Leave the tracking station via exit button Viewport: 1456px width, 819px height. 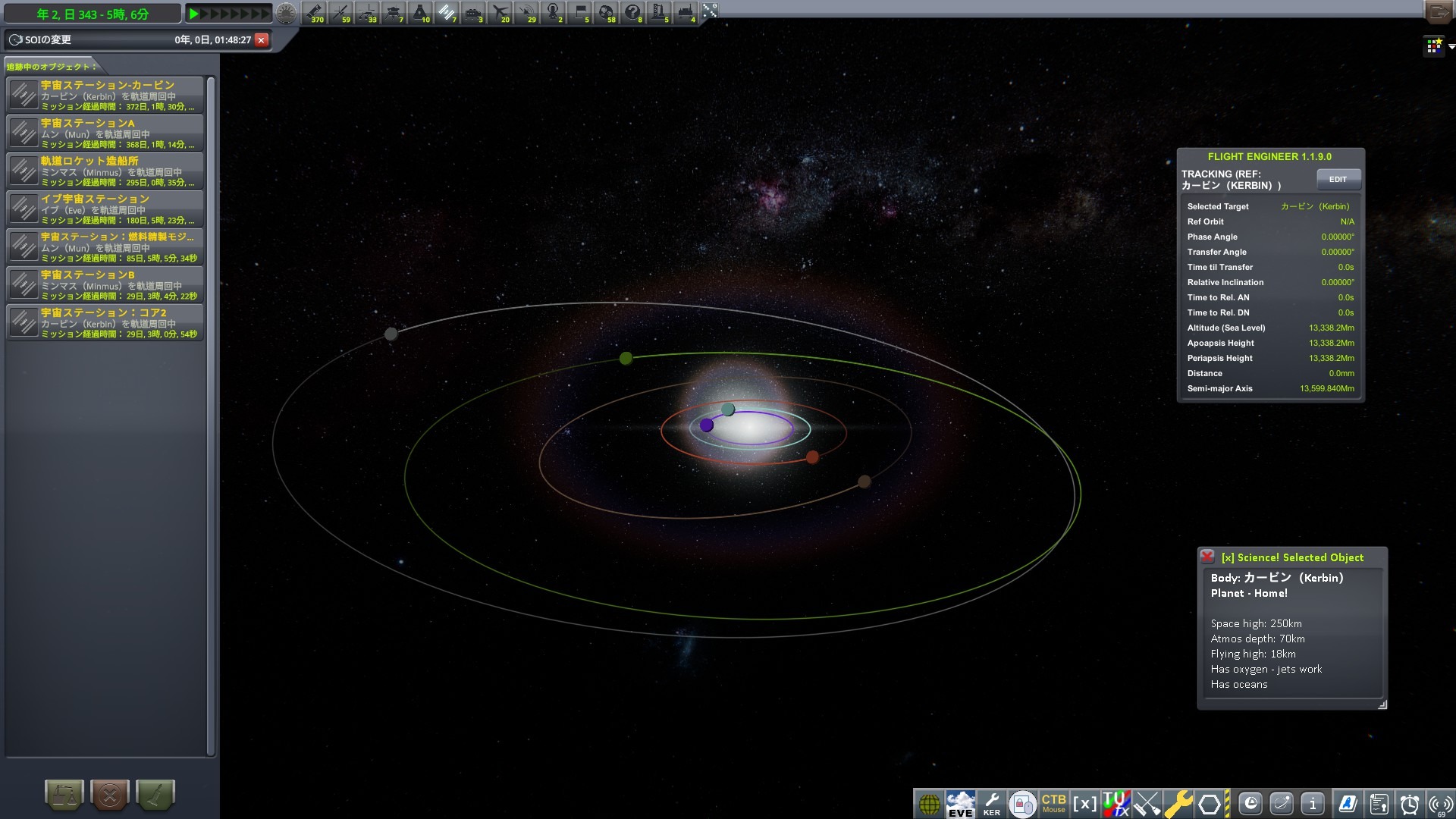(1439, 11)
